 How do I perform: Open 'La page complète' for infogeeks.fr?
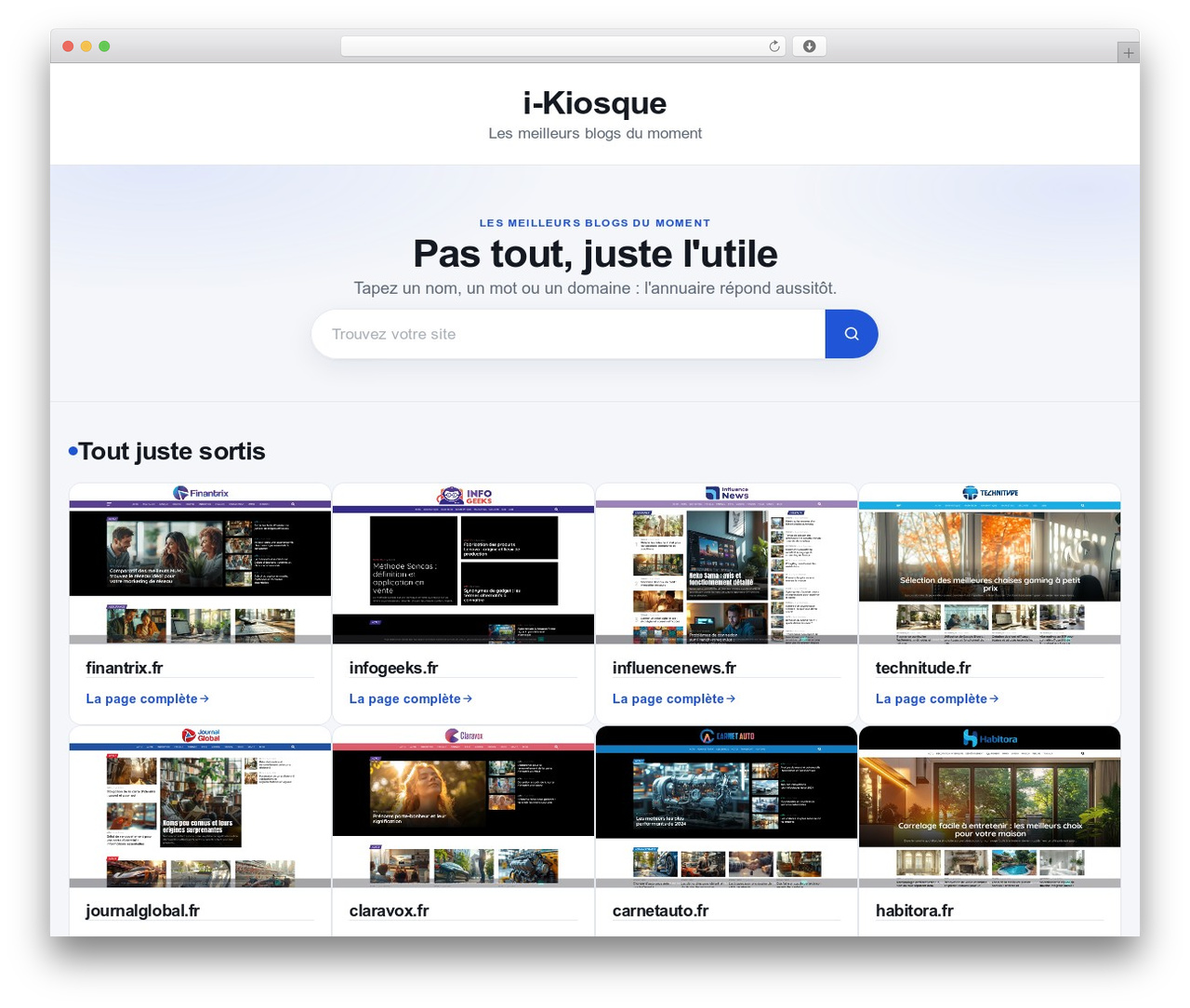click(410, 698)
